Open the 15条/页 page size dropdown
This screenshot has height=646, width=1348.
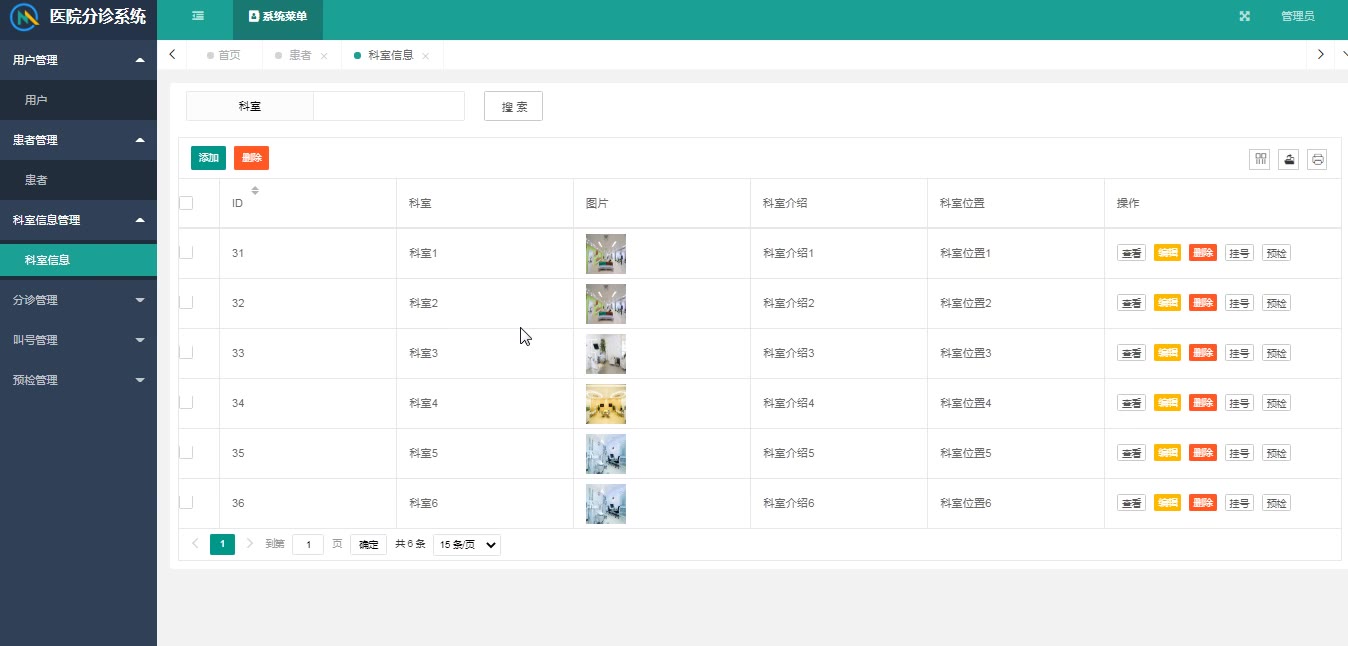(467, 545)
